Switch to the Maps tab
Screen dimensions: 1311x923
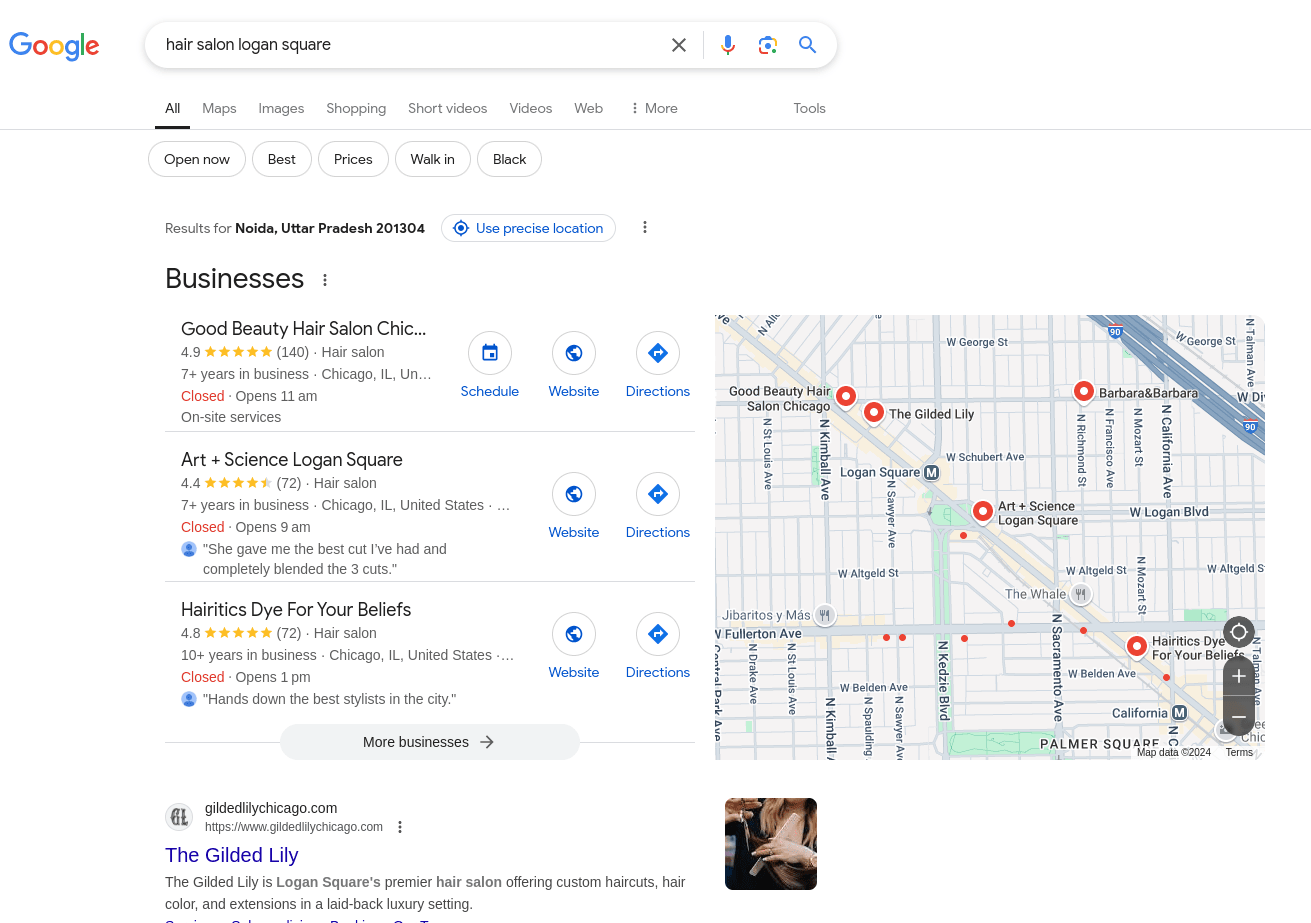pyautogui.click(x=219, y=108)
